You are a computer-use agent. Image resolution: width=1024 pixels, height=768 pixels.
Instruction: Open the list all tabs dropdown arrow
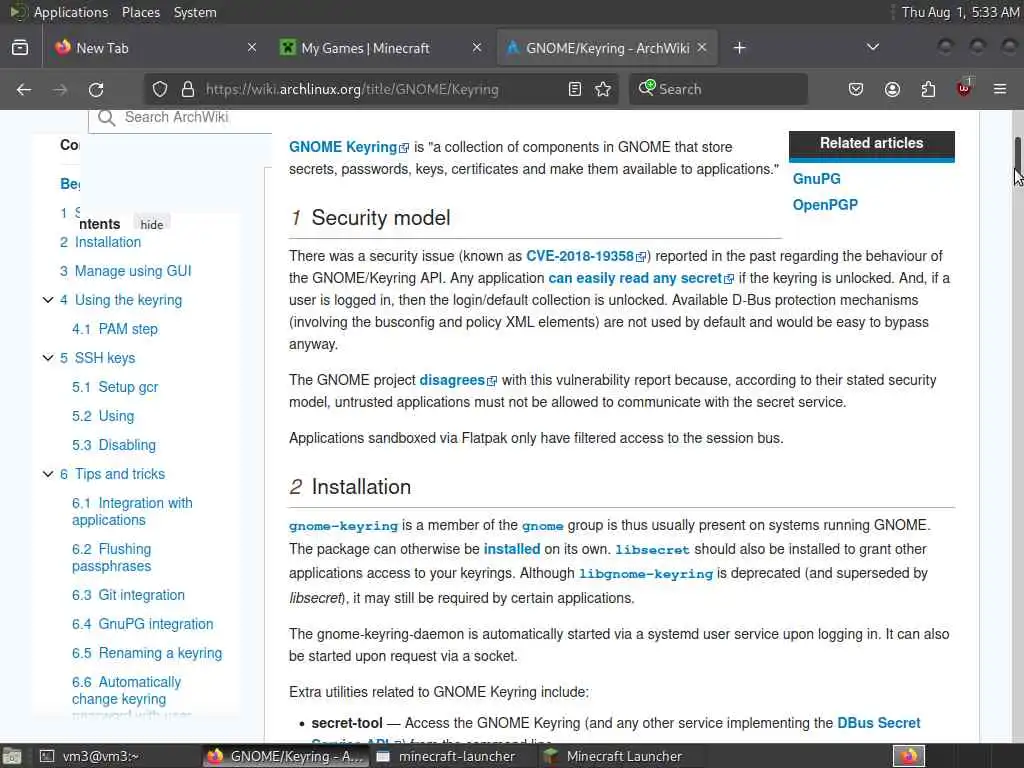pyautogui.click(x=872, y=48)
